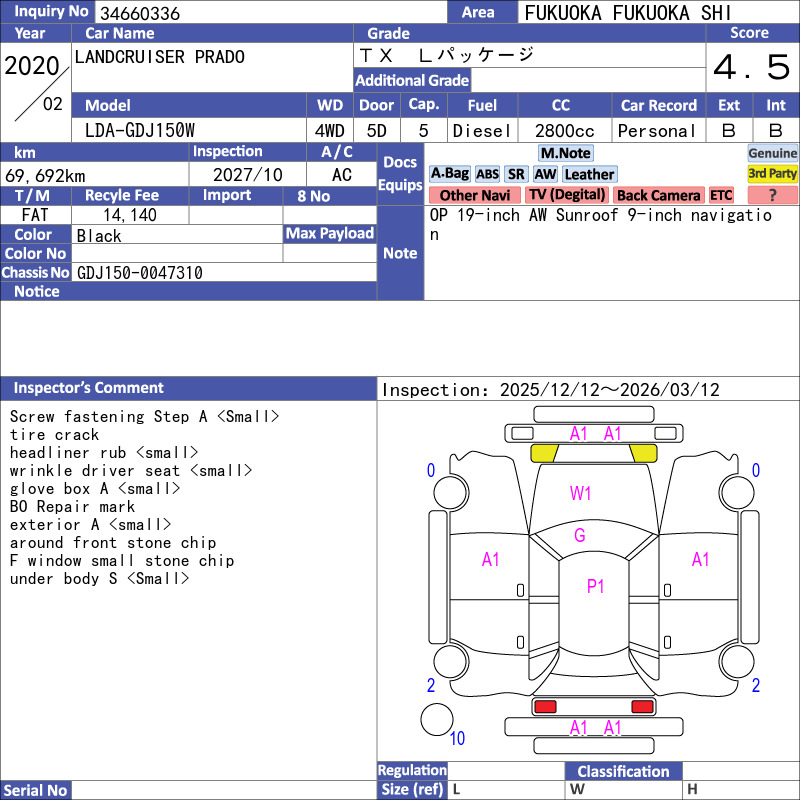Click the W1 windshield damage marker
This screenshot has height=800, width=800.
[581, 493]
